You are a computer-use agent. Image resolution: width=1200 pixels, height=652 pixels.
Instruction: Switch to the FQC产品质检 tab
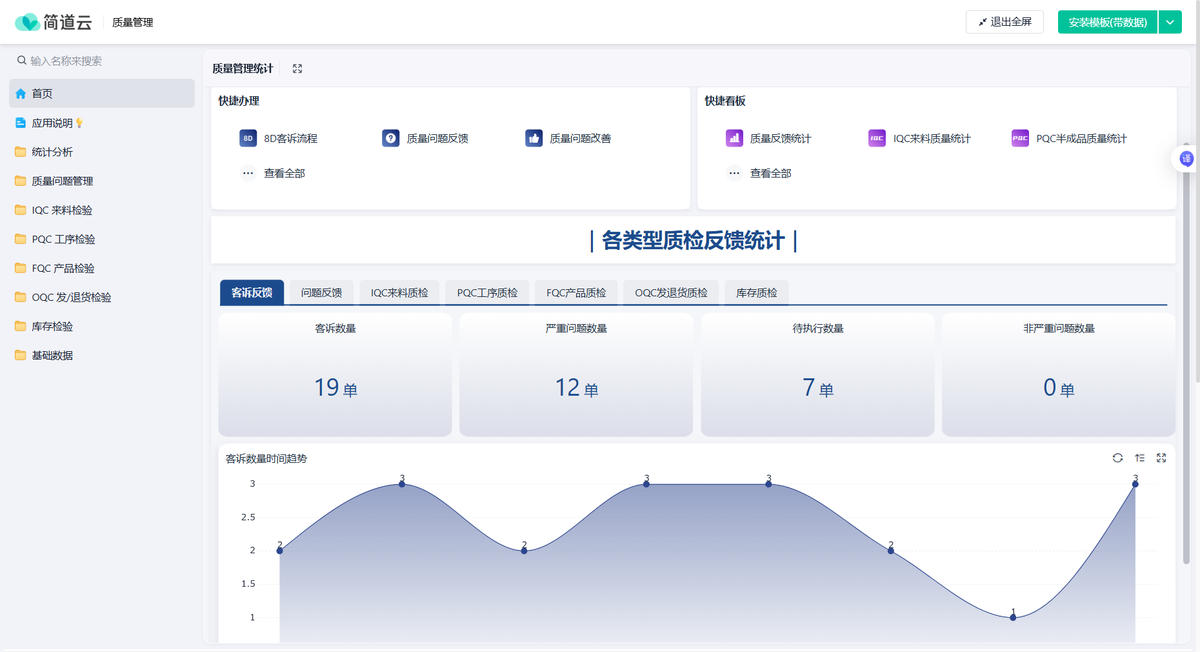point(576,293)
